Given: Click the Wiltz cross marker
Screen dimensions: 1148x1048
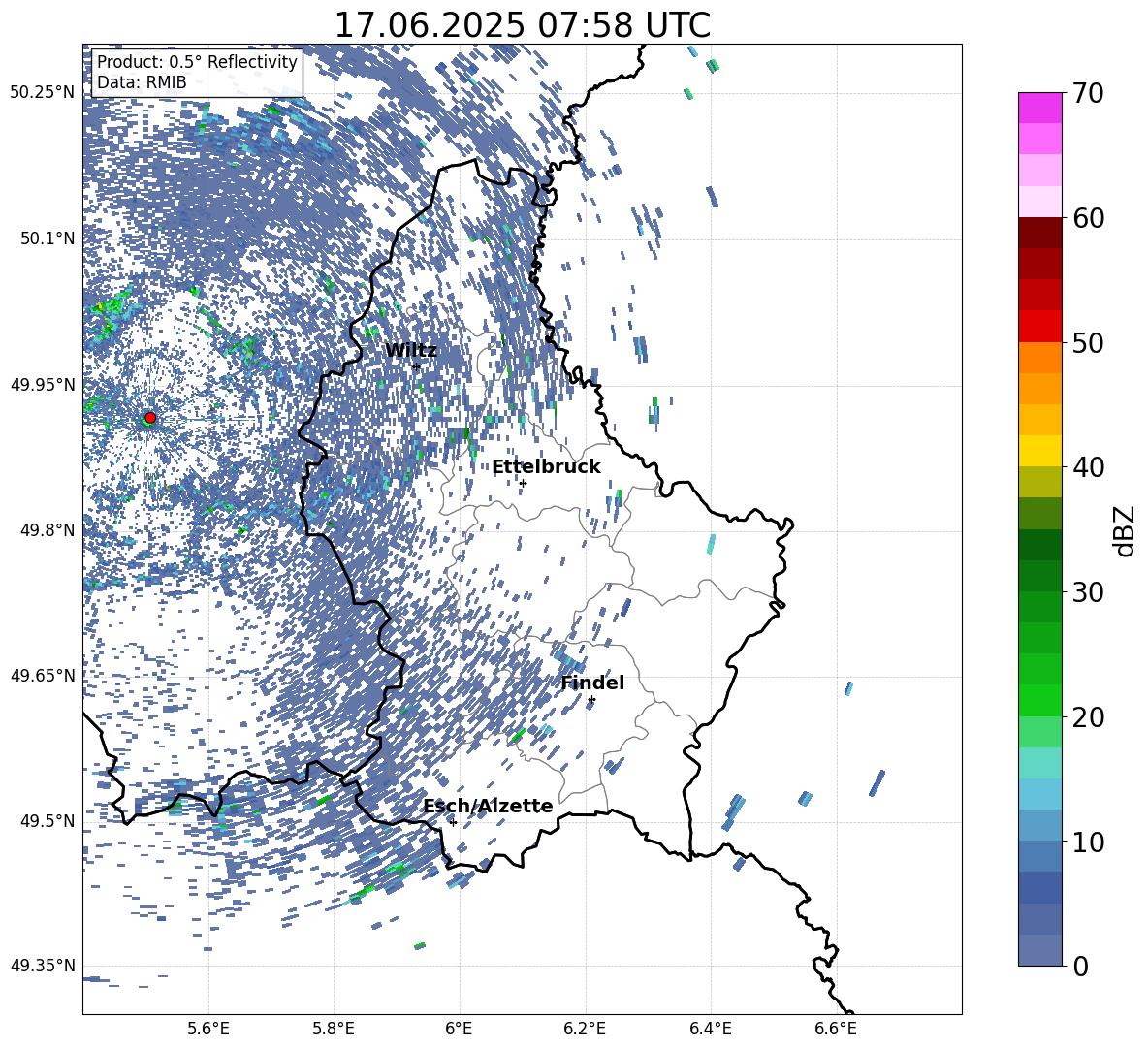Looking at the screenshot, I should pos(417,366).
